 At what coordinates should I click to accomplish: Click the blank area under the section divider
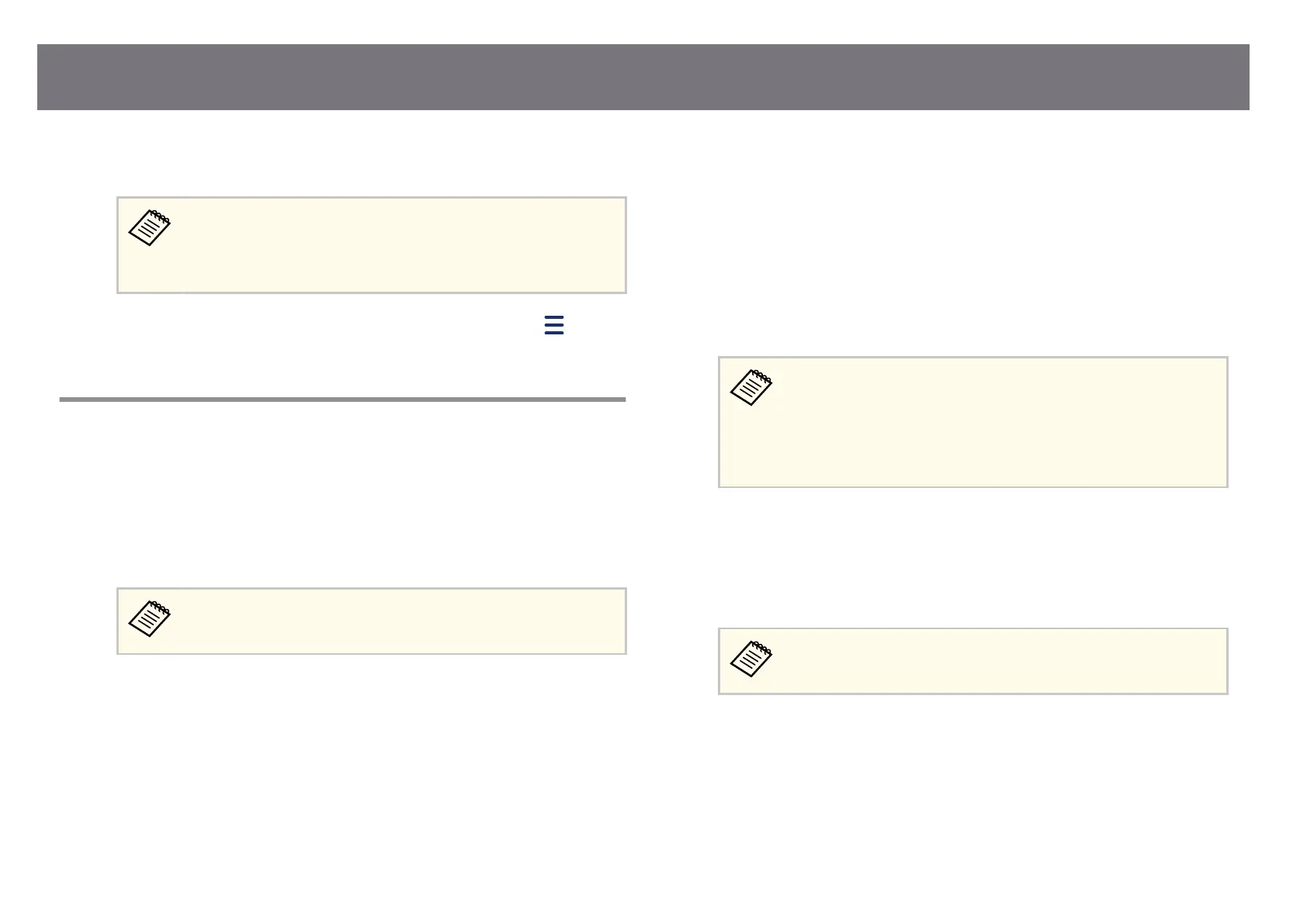coord(342,489)
